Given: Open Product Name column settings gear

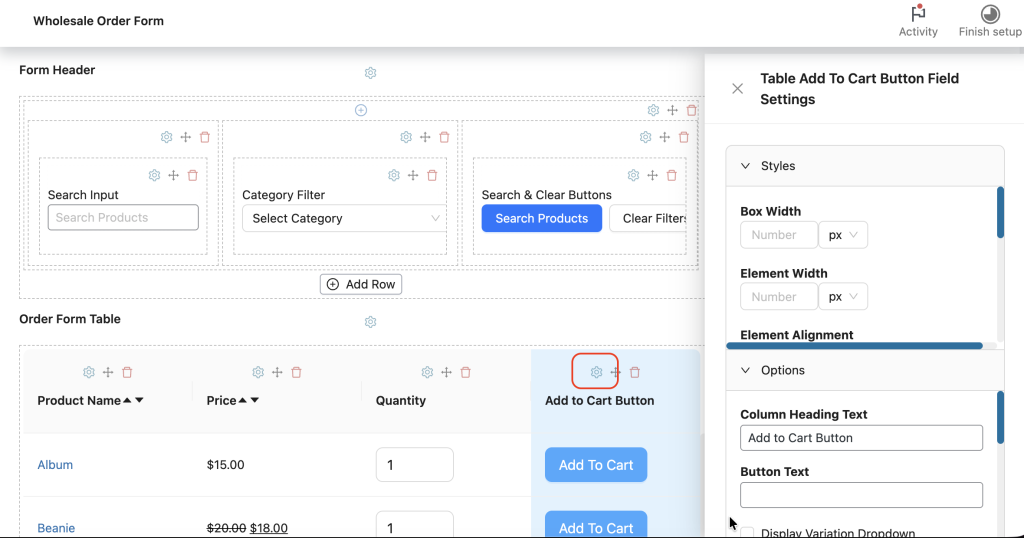Looking at the screenshot, I should point(89,372).
